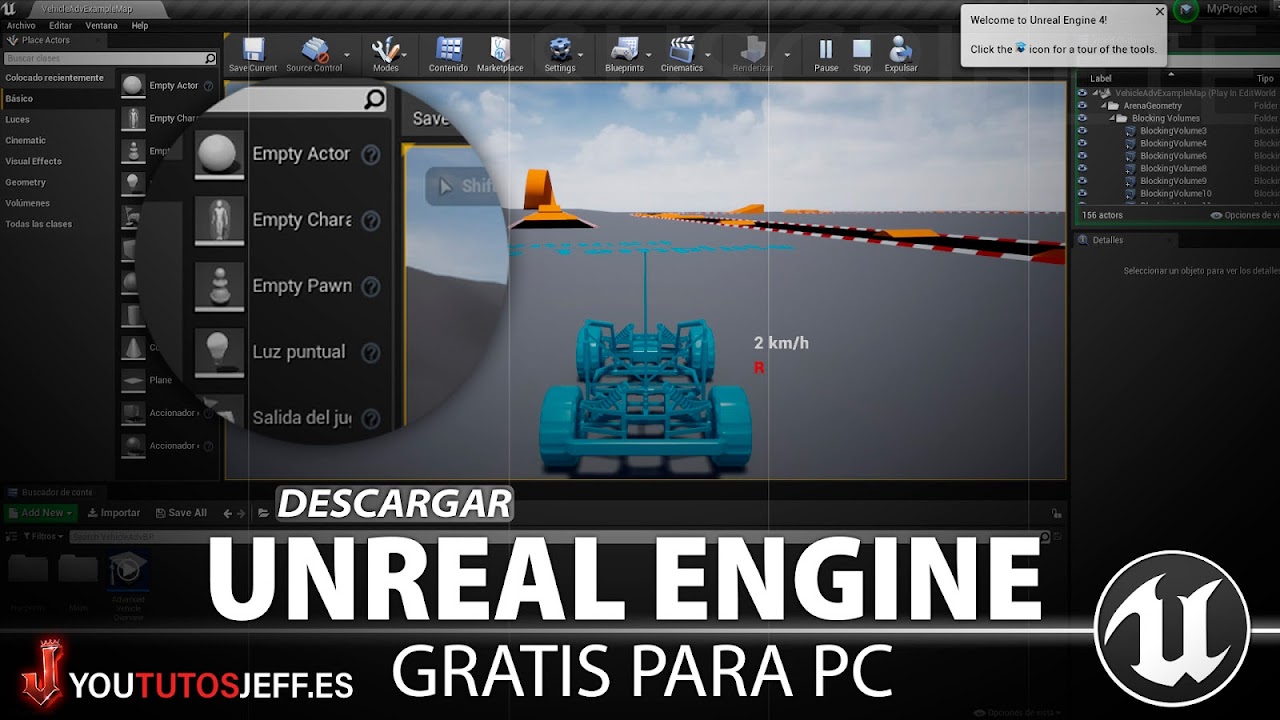Open the Cinematics dropdown arrow
1280x720 pixels.
(707, 55)
